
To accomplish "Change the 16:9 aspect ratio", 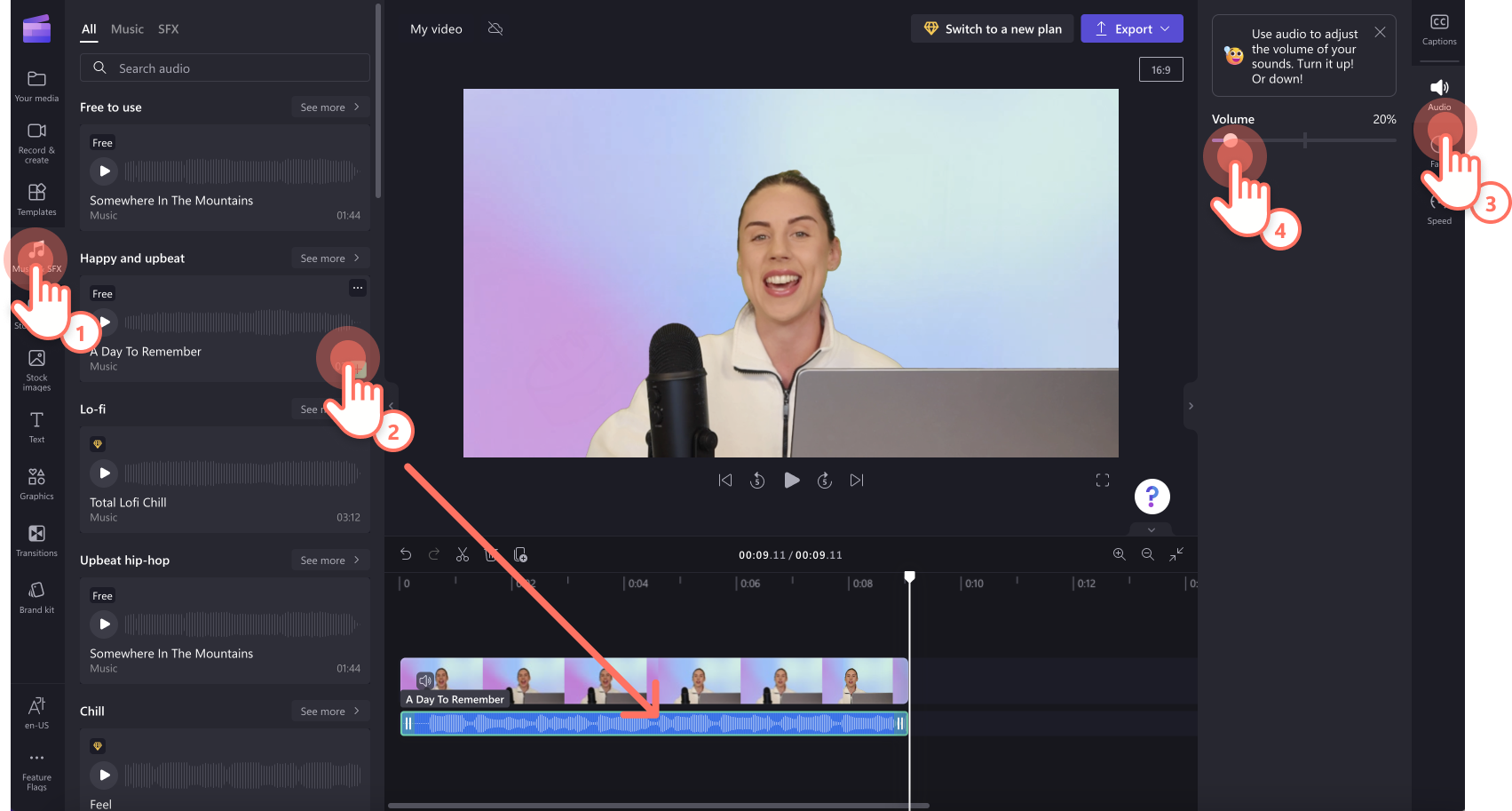I will click(x=1161, y=69).
